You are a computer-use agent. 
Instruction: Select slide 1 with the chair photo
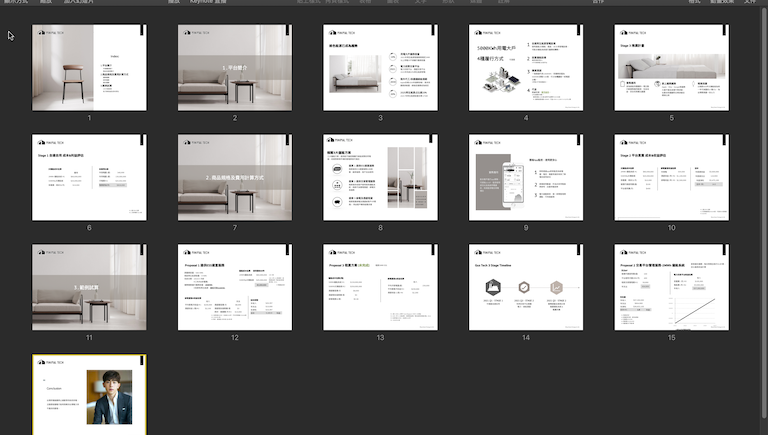(89, 68)
